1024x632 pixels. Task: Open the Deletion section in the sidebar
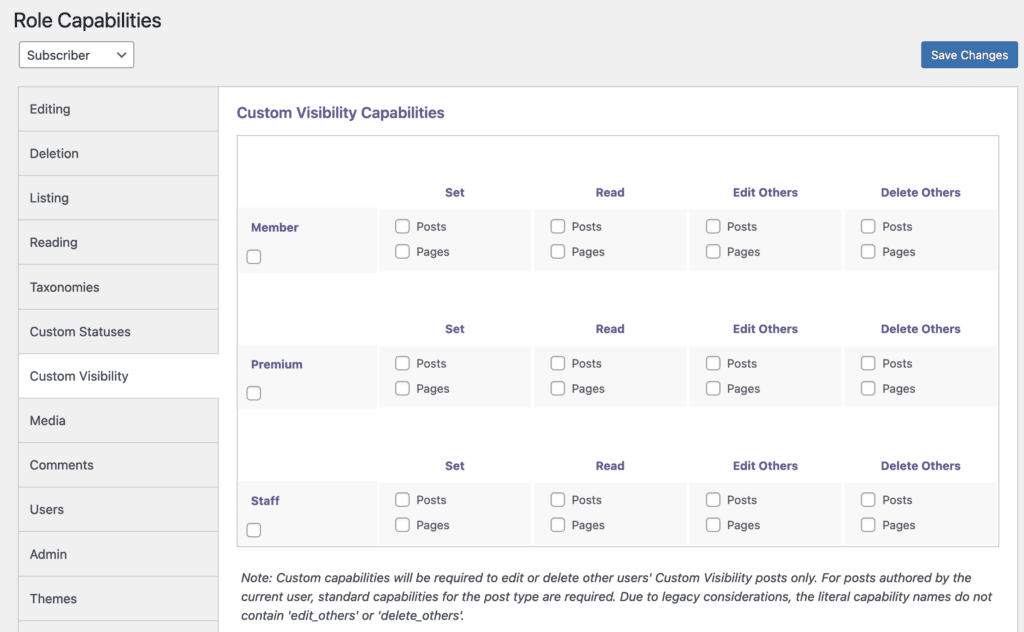(54, 153)
